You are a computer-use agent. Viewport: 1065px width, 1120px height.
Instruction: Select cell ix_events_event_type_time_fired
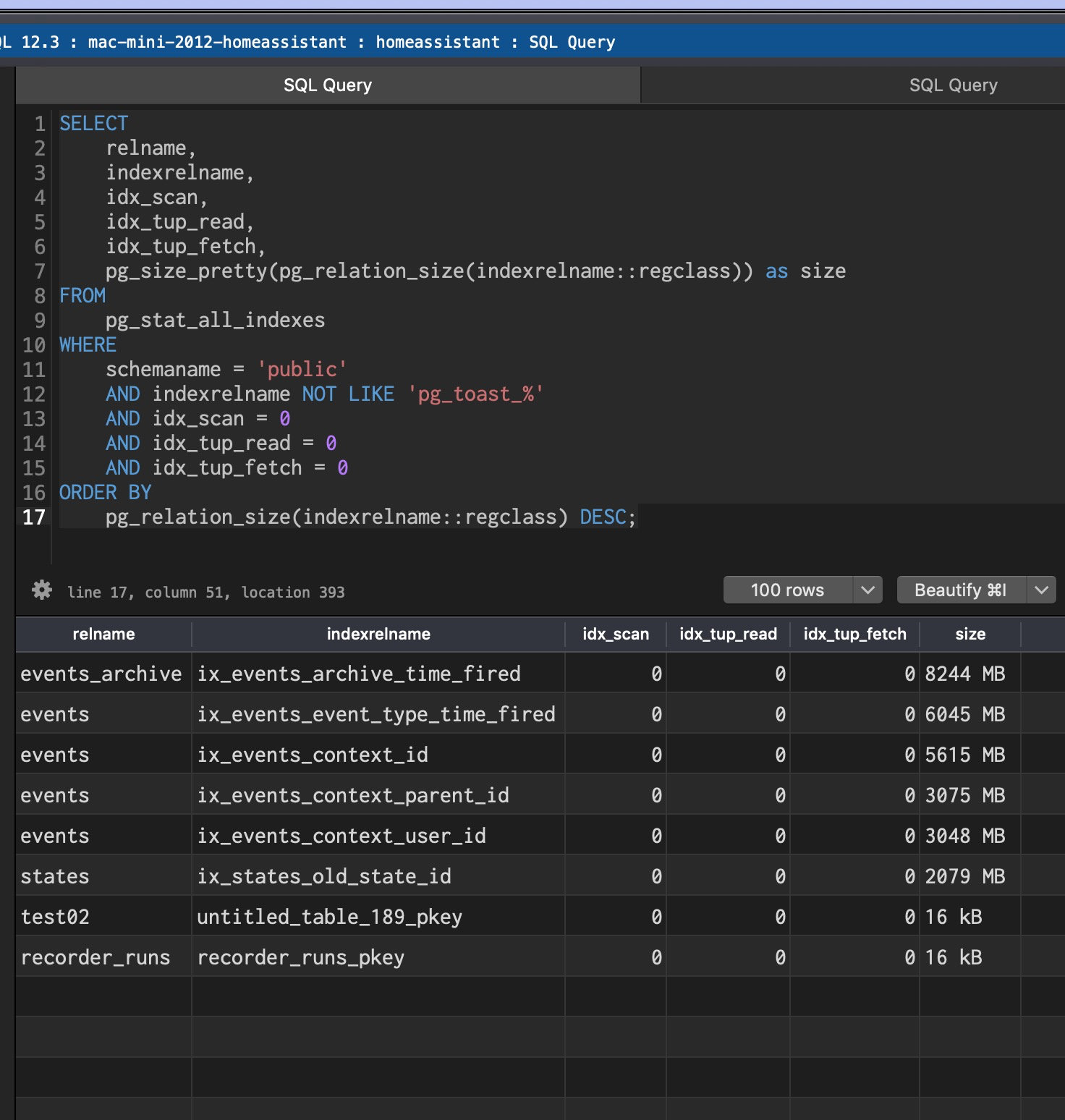click(x=378, y=715)
